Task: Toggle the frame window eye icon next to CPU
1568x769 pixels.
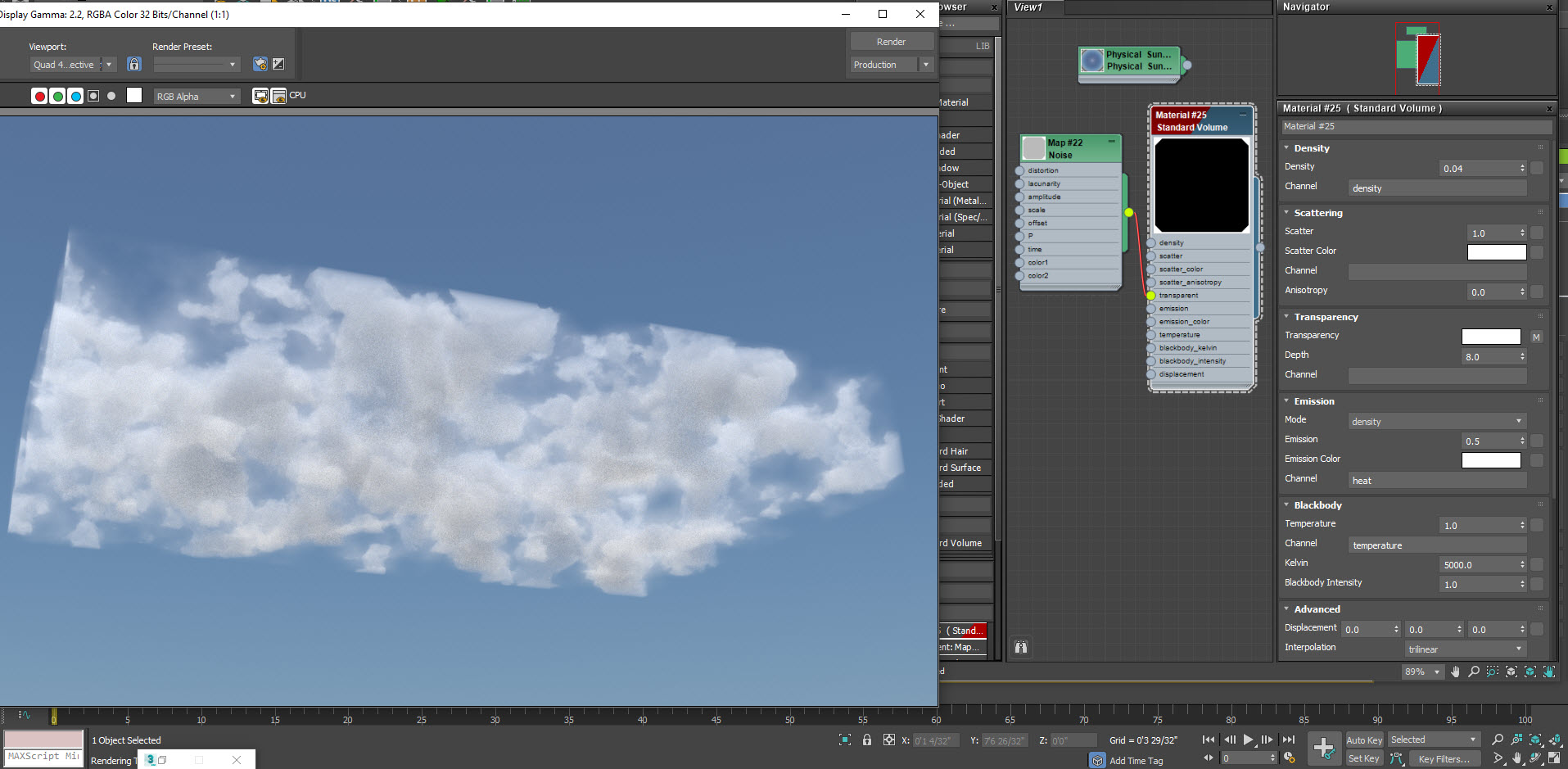Action: 278,96
